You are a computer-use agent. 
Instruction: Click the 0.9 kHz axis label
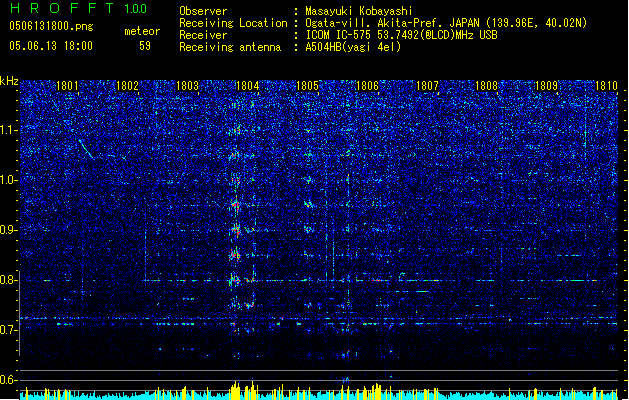pyautogui.click(x=9, y=230)
